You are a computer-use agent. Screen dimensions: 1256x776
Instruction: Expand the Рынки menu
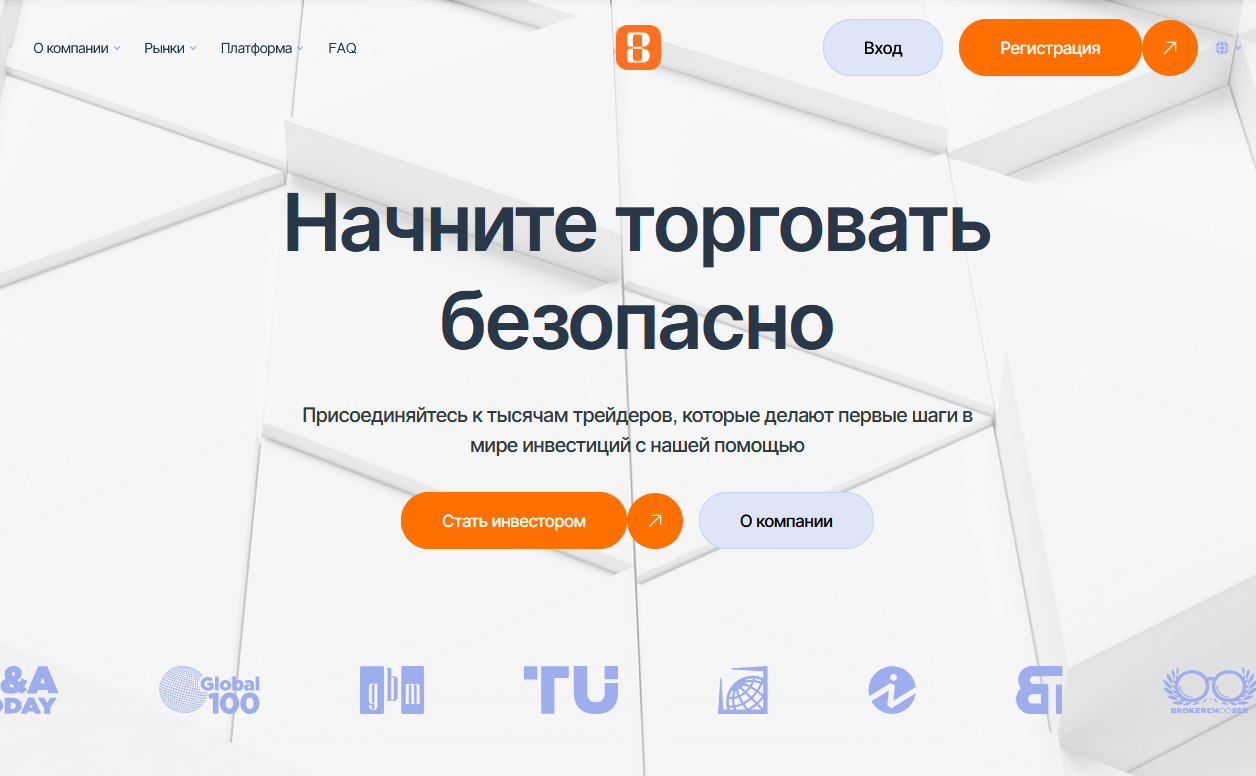pos(170,48)
